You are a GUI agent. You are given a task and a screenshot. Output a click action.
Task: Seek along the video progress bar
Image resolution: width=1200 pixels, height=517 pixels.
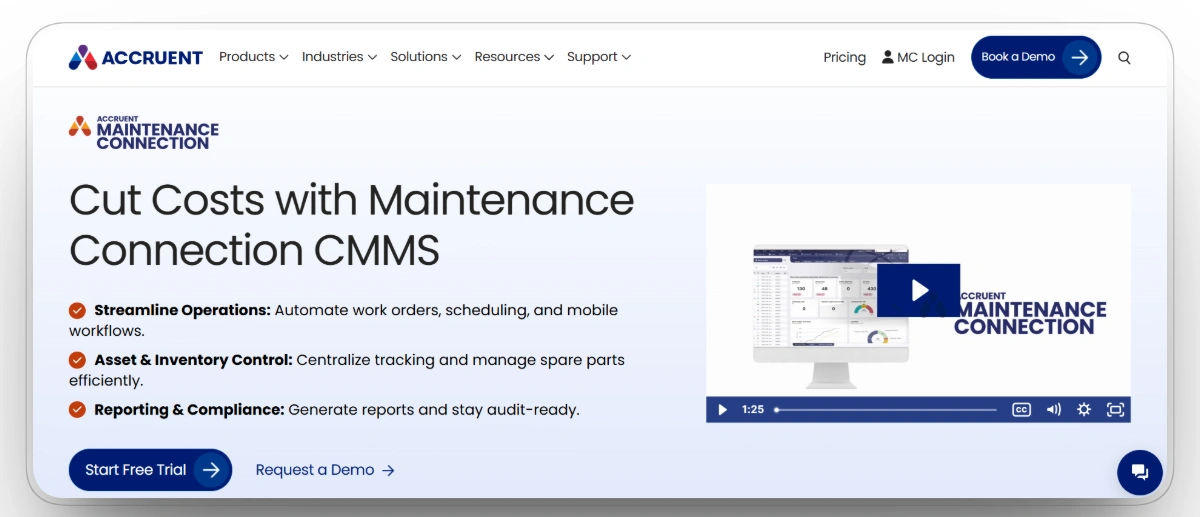(886, 410)
